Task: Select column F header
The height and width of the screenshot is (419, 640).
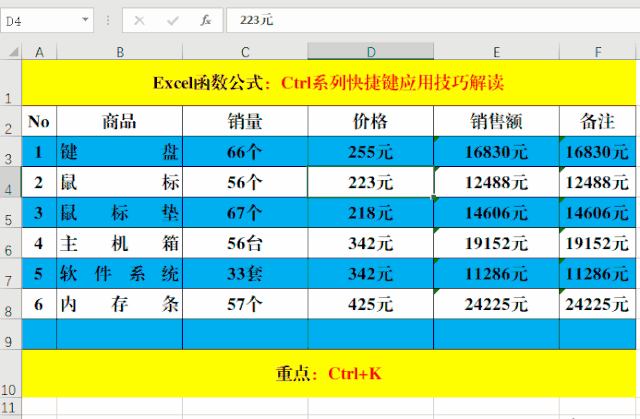Action: [597, 52]
